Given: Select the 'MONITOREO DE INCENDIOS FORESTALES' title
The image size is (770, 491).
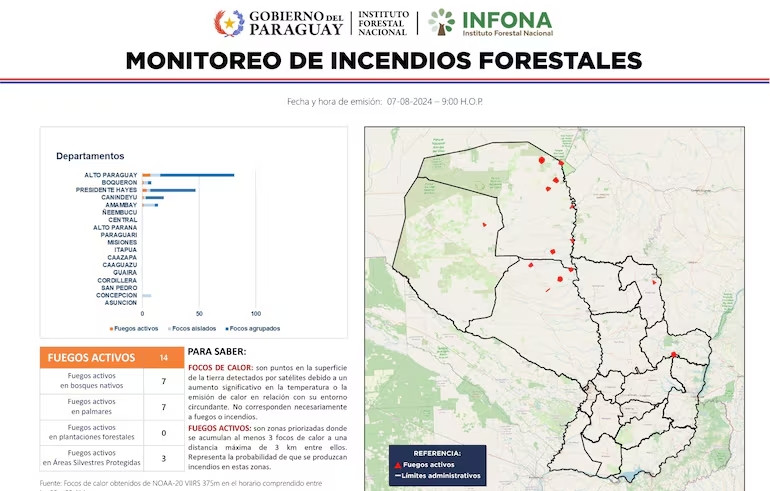Looking at the screenshot, I should (x=384, y=61).
